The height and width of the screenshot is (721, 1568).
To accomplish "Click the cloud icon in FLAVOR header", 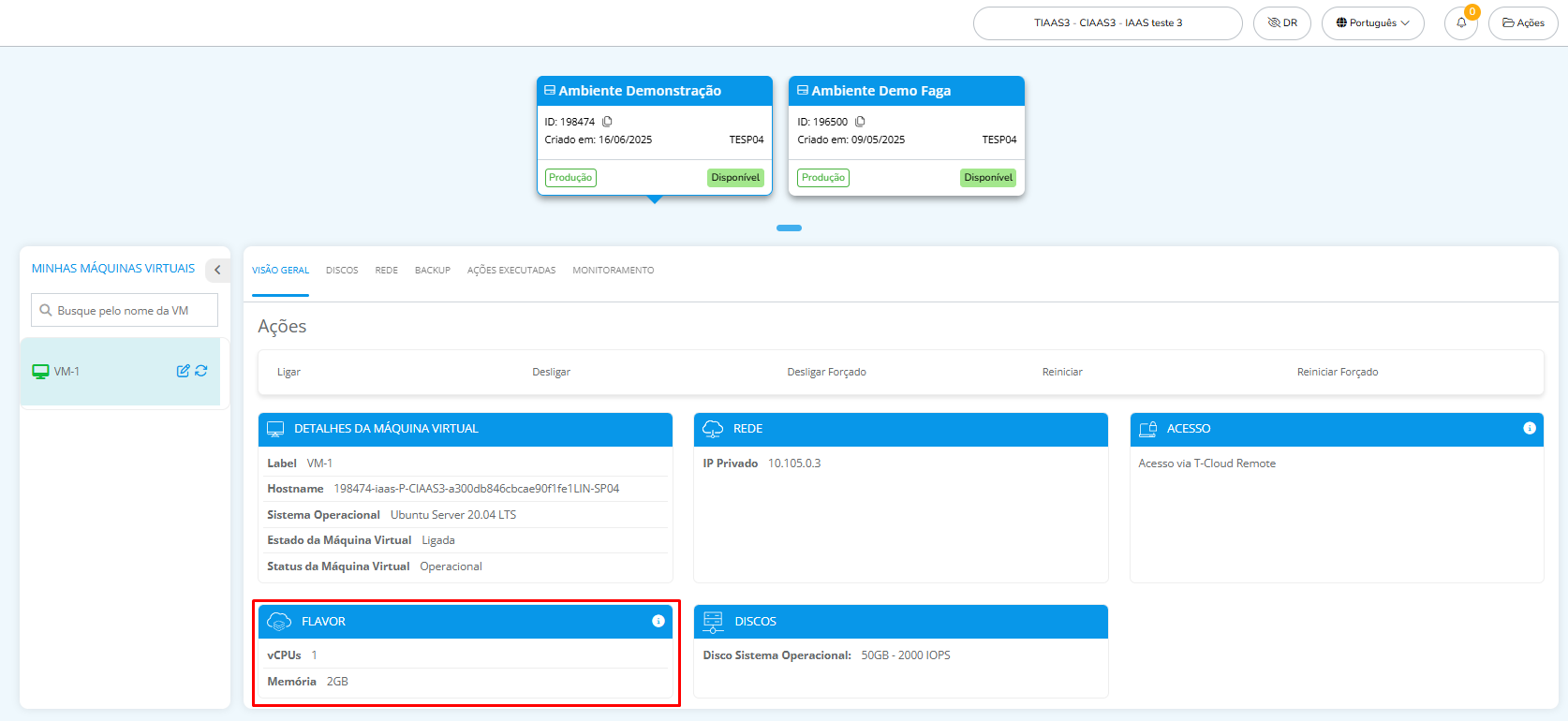I will (x=279, y=622).
